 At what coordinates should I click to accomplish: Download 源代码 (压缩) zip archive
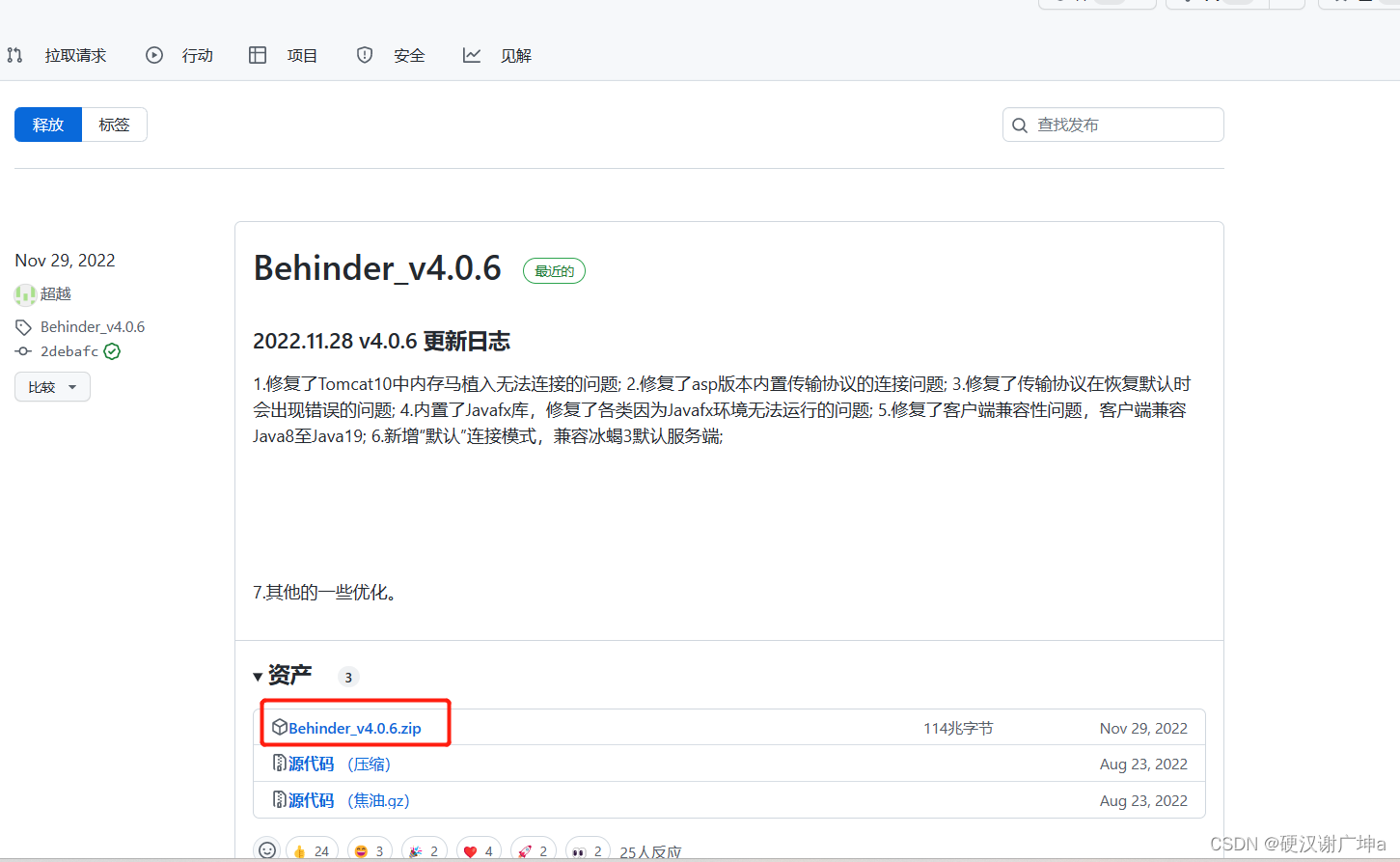340,764
